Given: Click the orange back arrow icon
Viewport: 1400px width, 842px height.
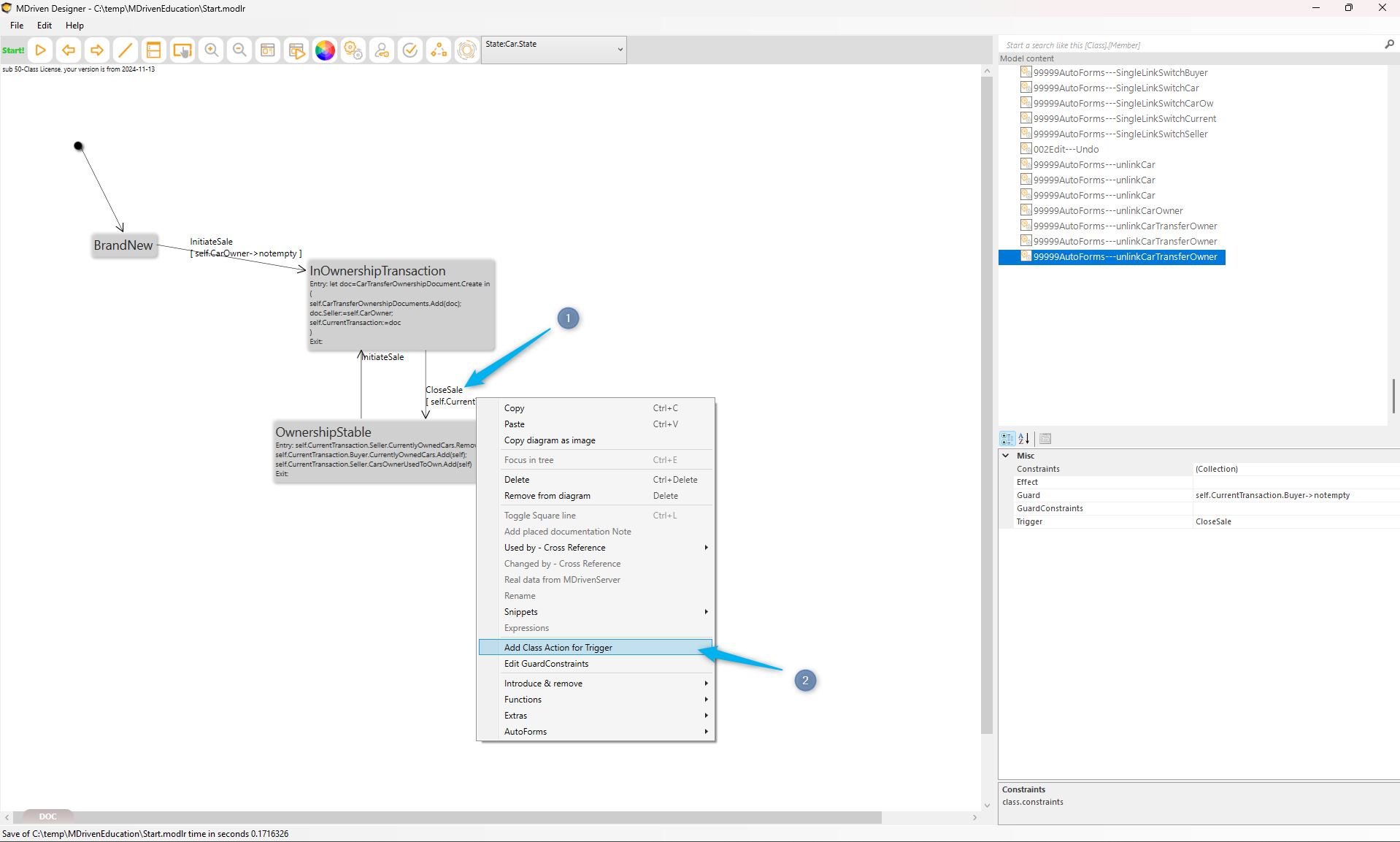Looking at the screenshot, I should pyautogui.click(x=69, y=50).
